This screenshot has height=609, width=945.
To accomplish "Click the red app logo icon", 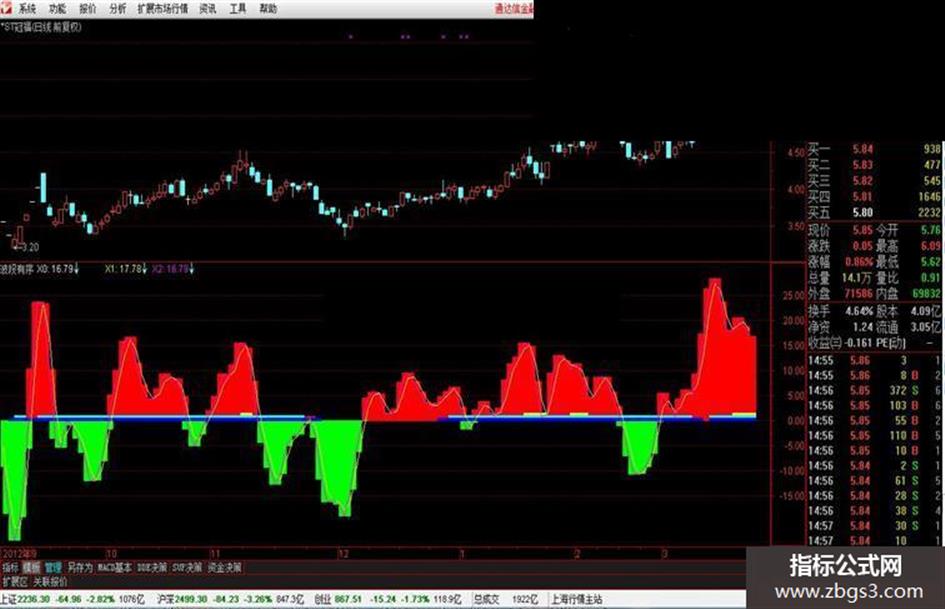I will (x=5, y=8).
